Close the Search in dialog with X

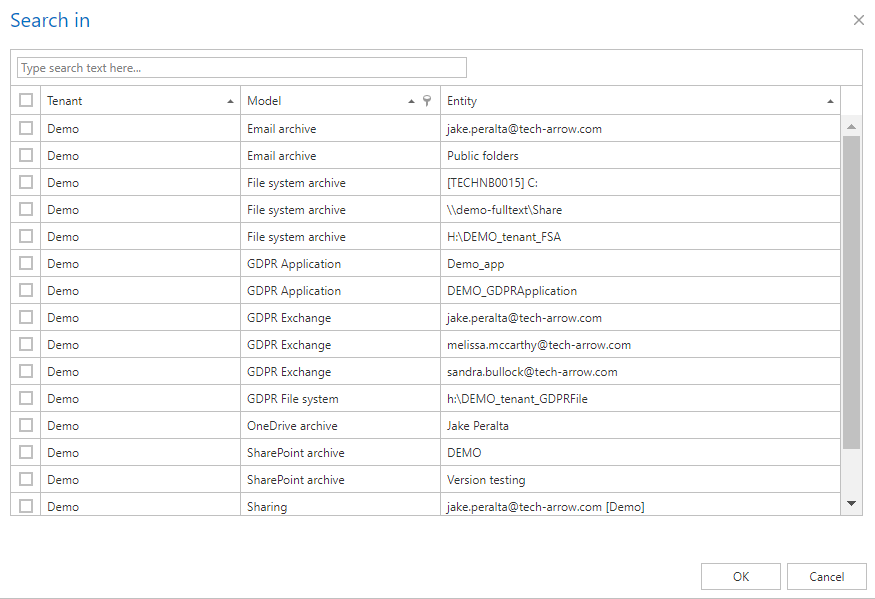(858, 20)
